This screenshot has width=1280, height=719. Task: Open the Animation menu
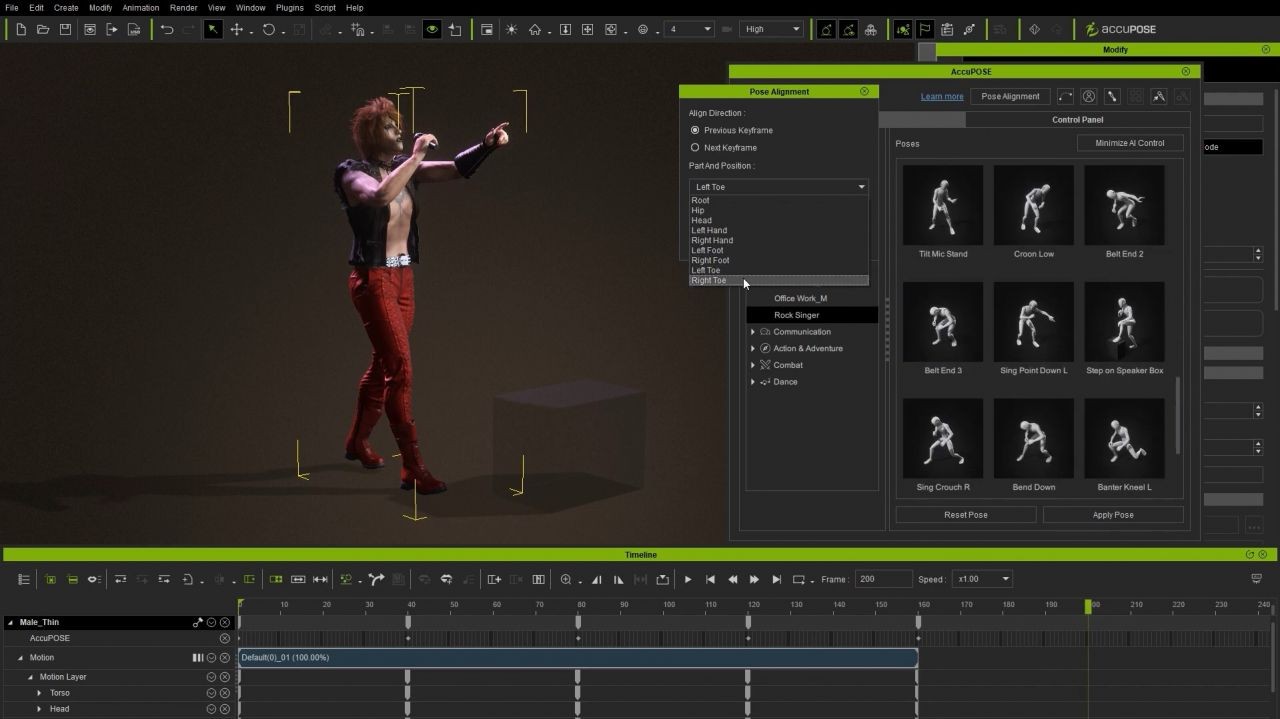point(140,8)
